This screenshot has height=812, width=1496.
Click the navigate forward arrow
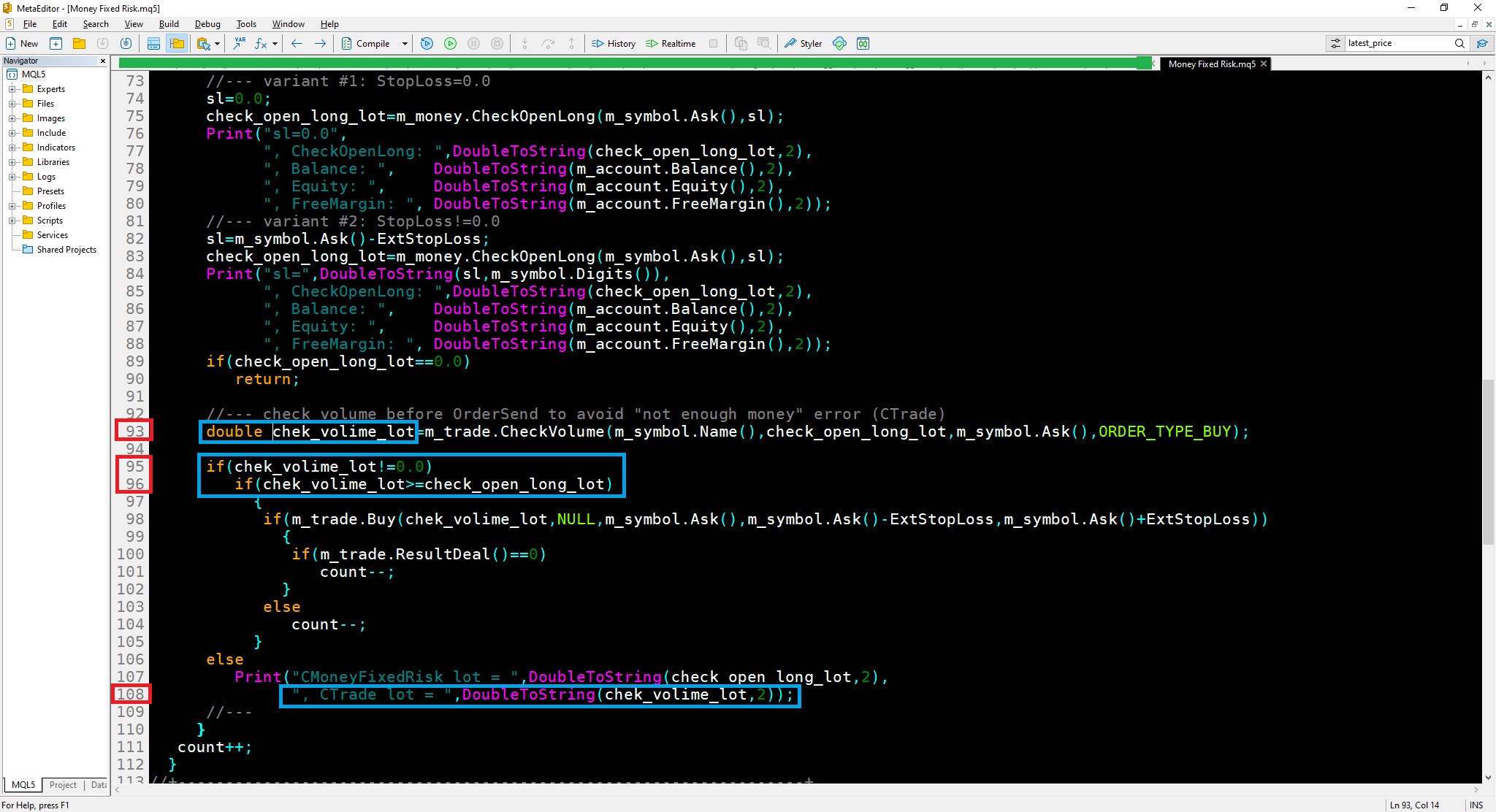pos(320,44)
